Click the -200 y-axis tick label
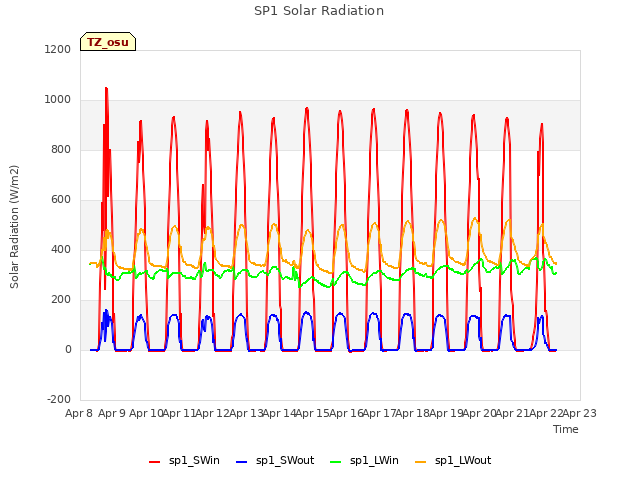This screenshot has width=640, height=480. 59,399
